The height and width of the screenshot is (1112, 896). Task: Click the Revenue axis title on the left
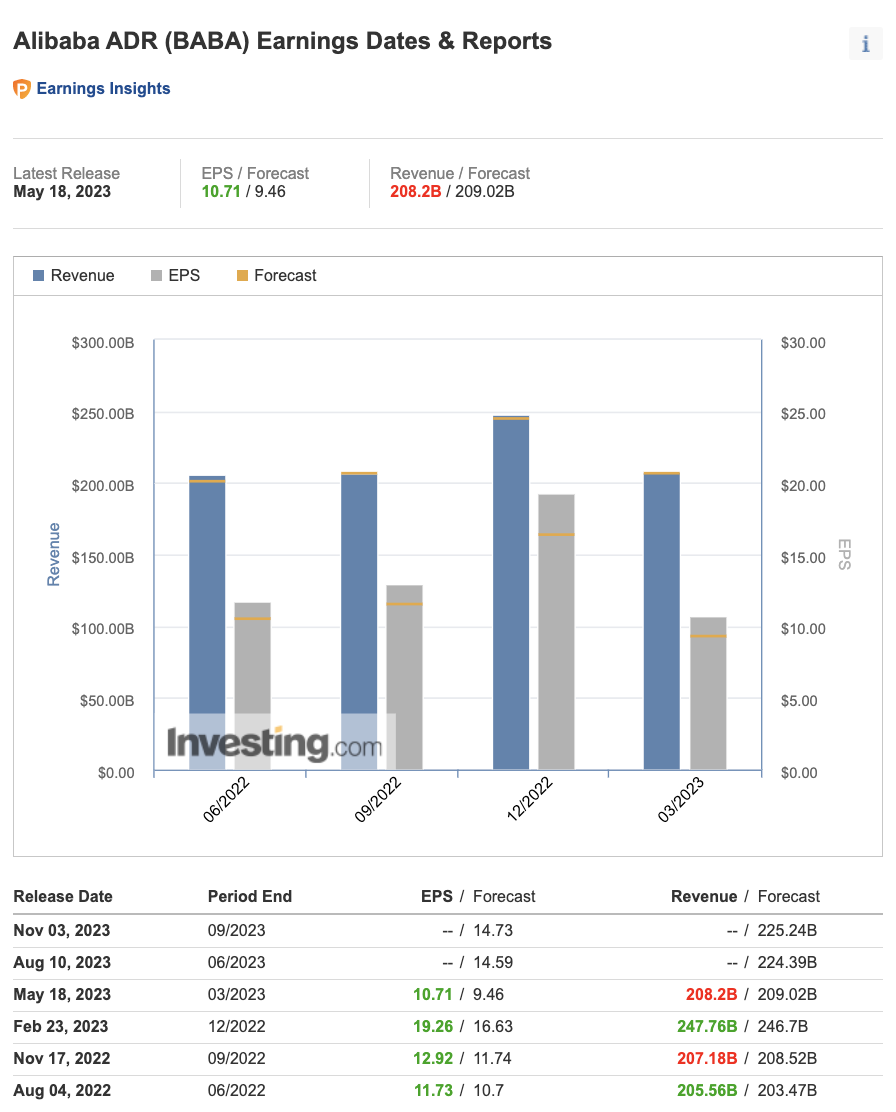53,555
